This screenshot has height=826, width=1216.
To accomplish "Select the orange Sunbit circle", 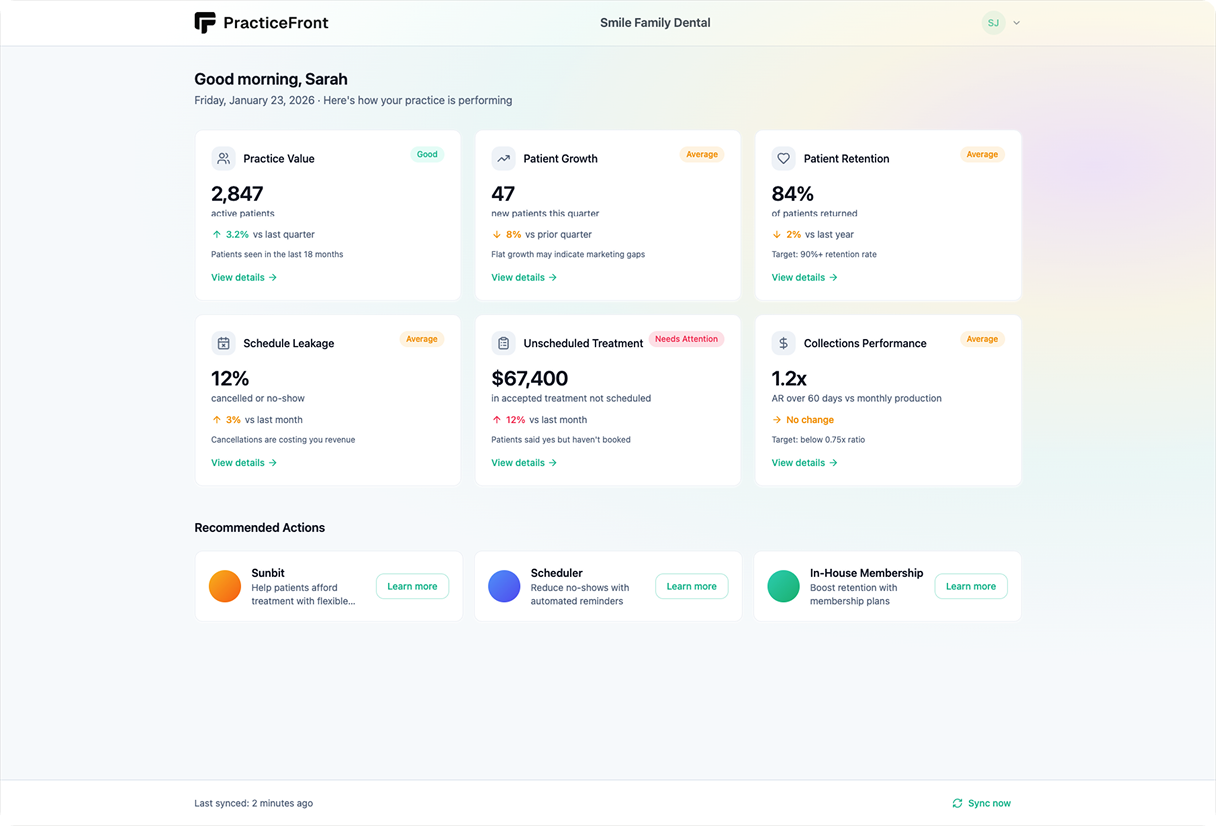I will pyautogui.click(x=225, y=586).
